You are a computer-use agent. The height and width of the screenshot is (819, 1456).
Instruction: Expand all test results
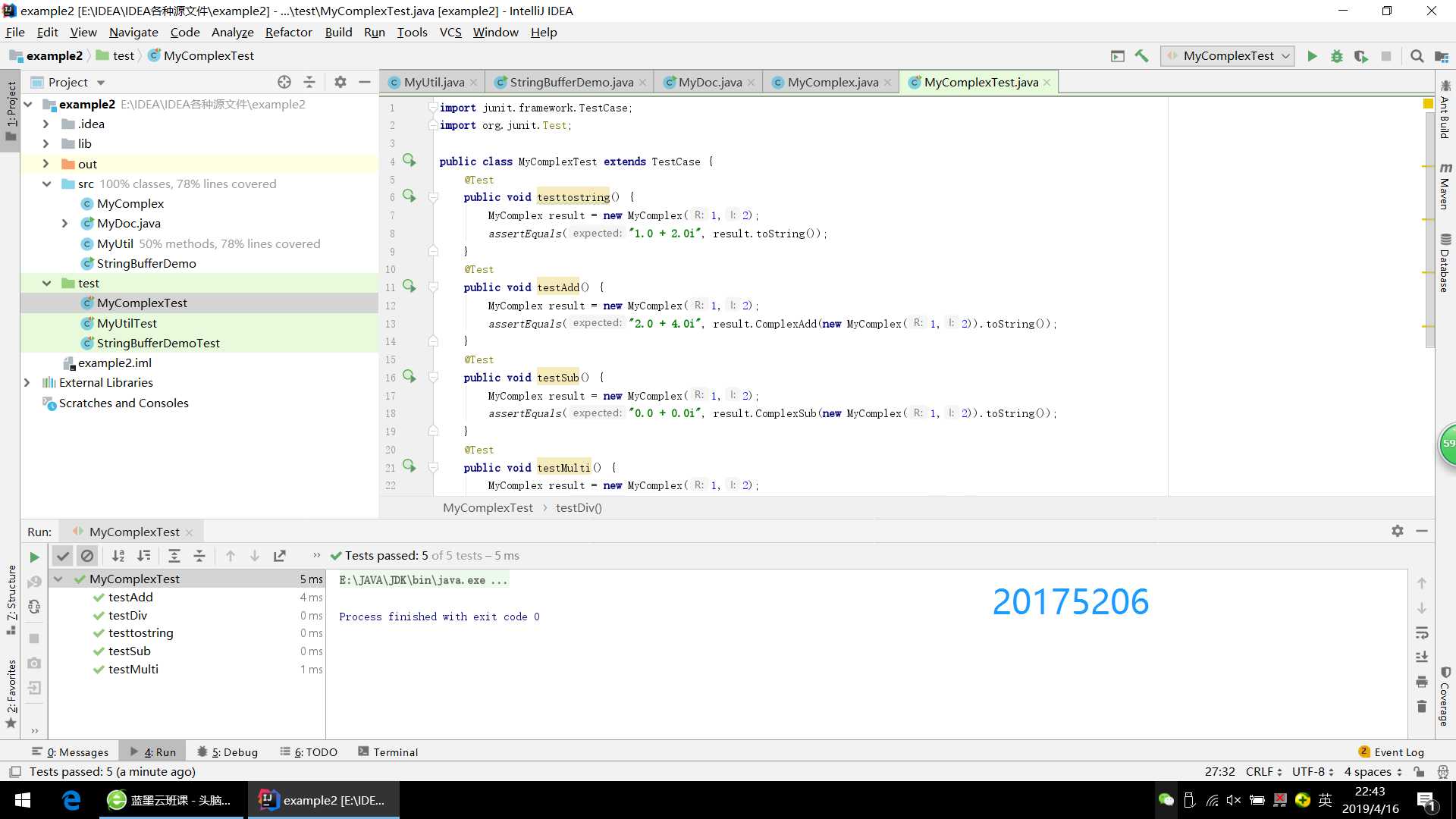[174, 556]
